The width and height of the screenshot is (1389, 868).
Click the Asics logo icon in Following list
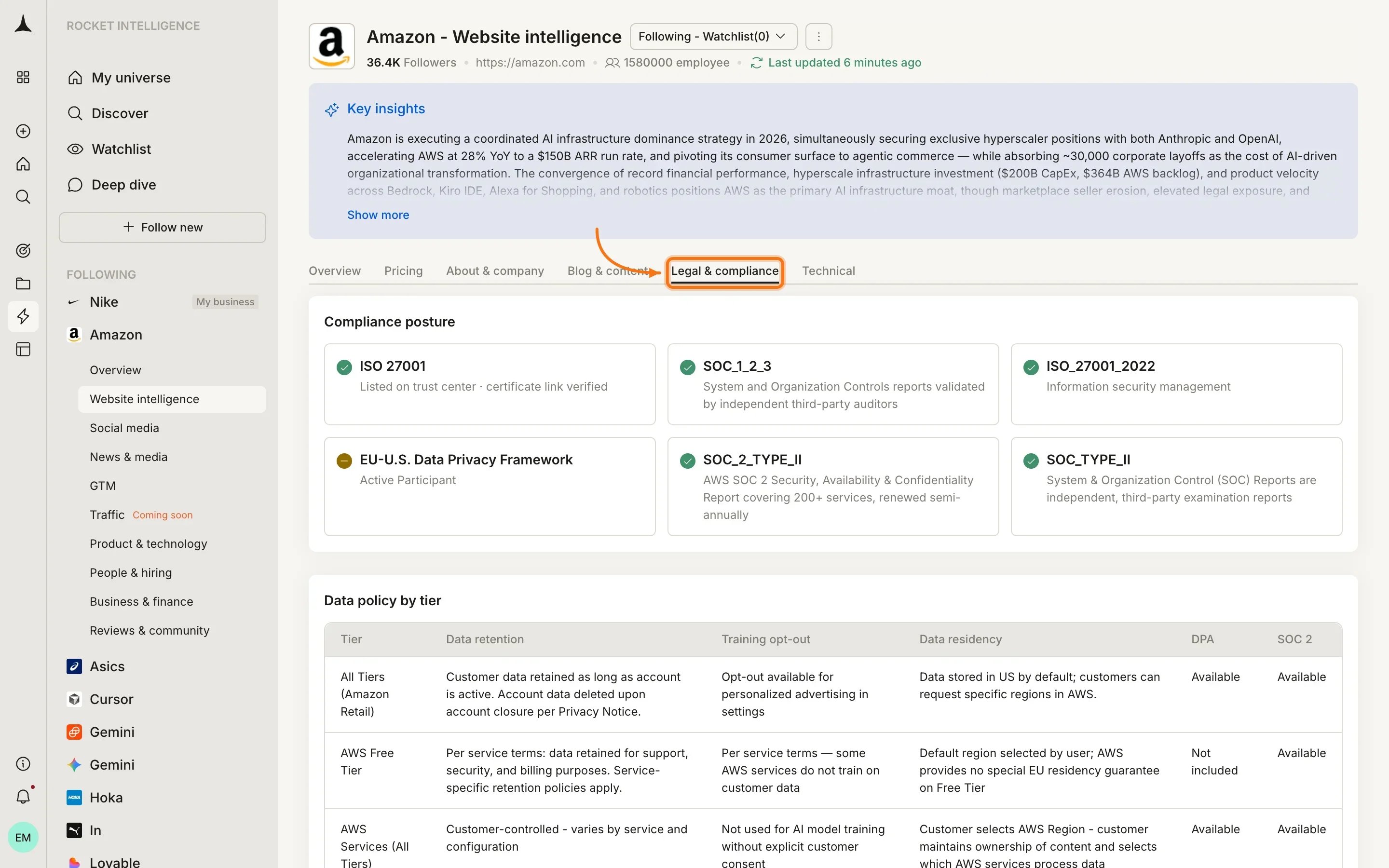tap(74, 666)
